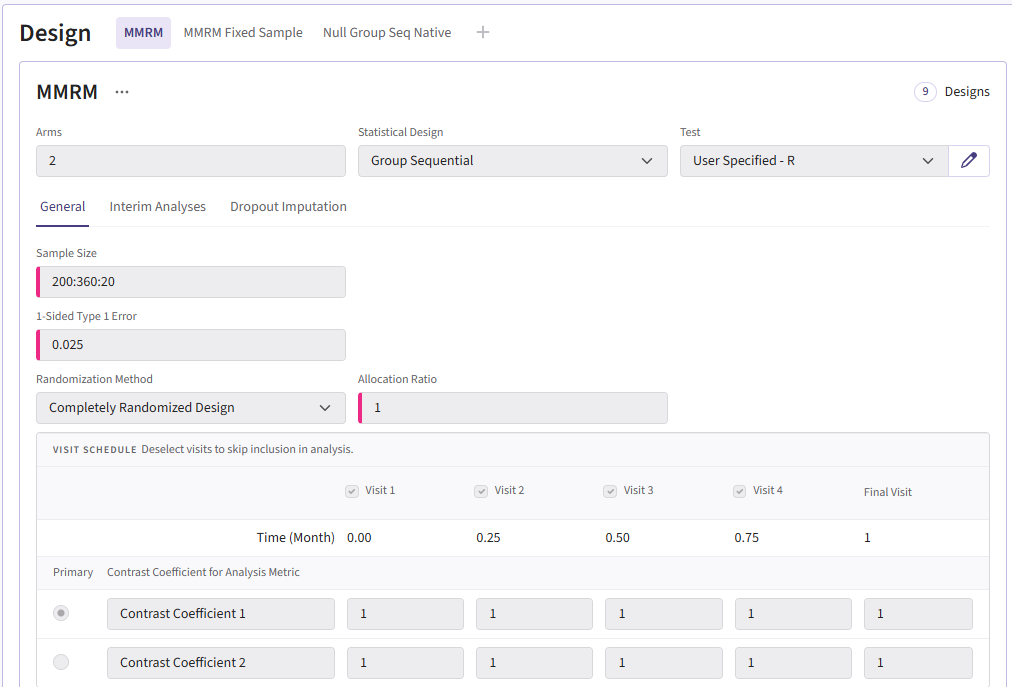Viewport: 1012px width, 687px height.
Task: Add a new design tab with plus icon
Action: click(483, 32)
